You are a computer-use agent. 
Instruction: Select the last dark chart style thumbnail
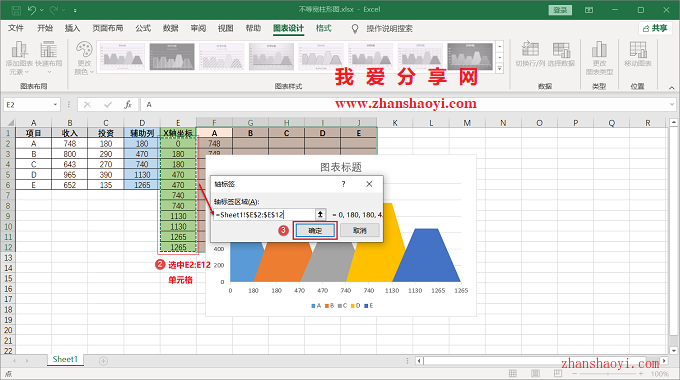coord(470,56)
